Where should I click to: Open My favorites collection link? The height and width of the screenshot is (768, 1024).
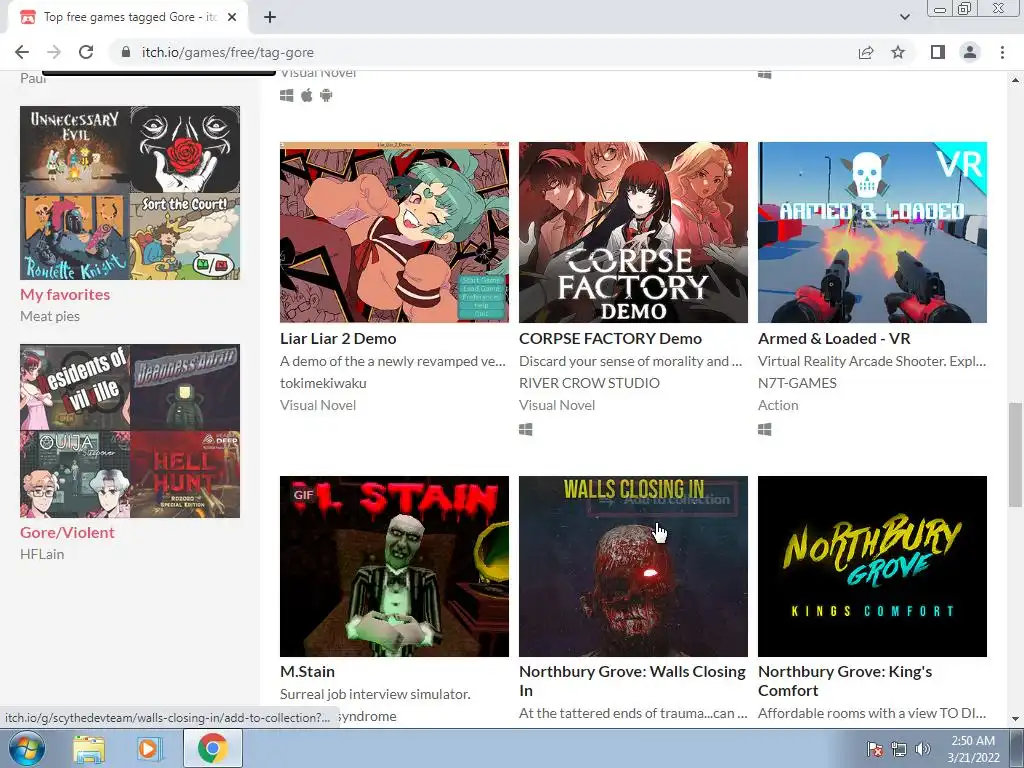pos(65,295)
